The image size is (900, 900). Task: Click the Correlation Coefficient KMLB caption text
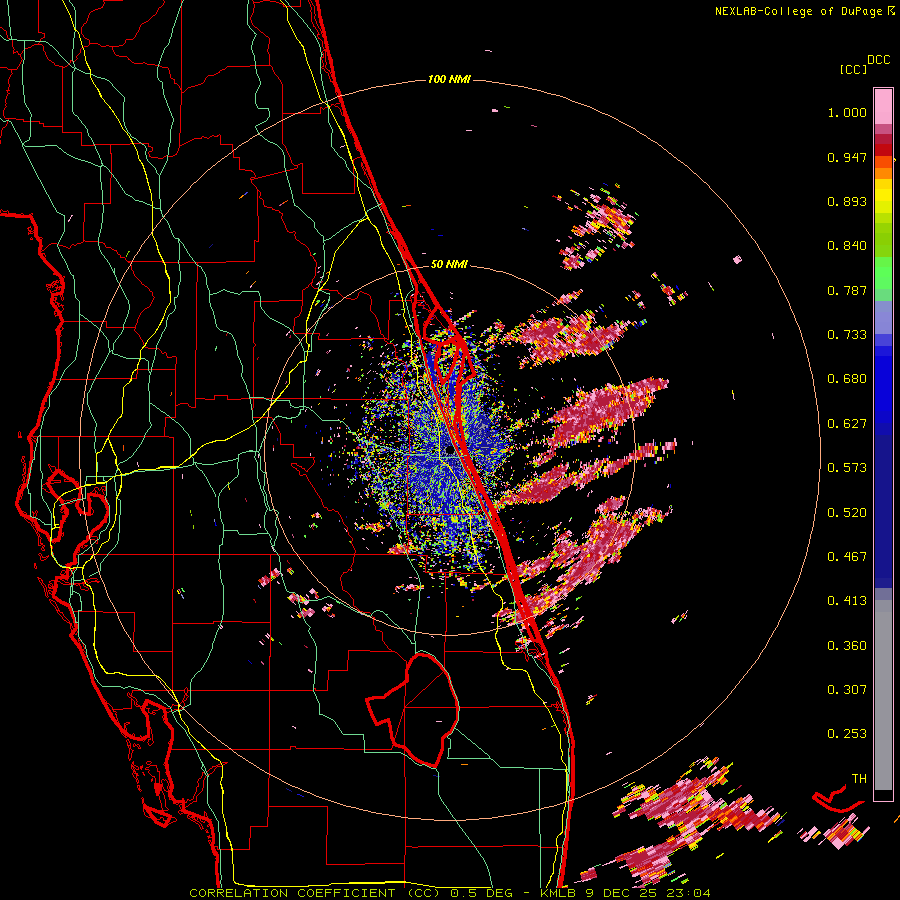(450, 893)
